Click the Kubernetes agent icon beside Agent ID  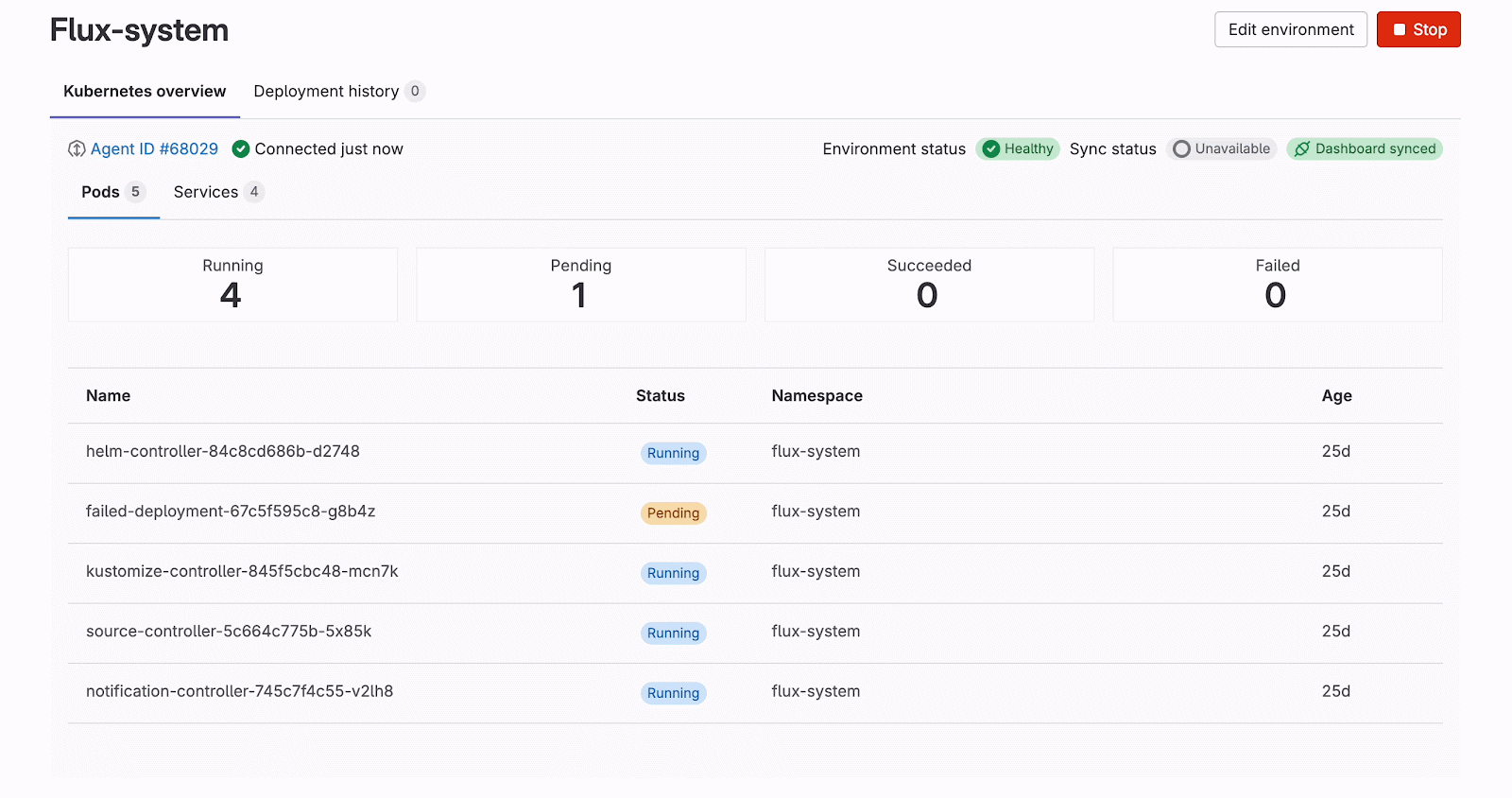77,149
